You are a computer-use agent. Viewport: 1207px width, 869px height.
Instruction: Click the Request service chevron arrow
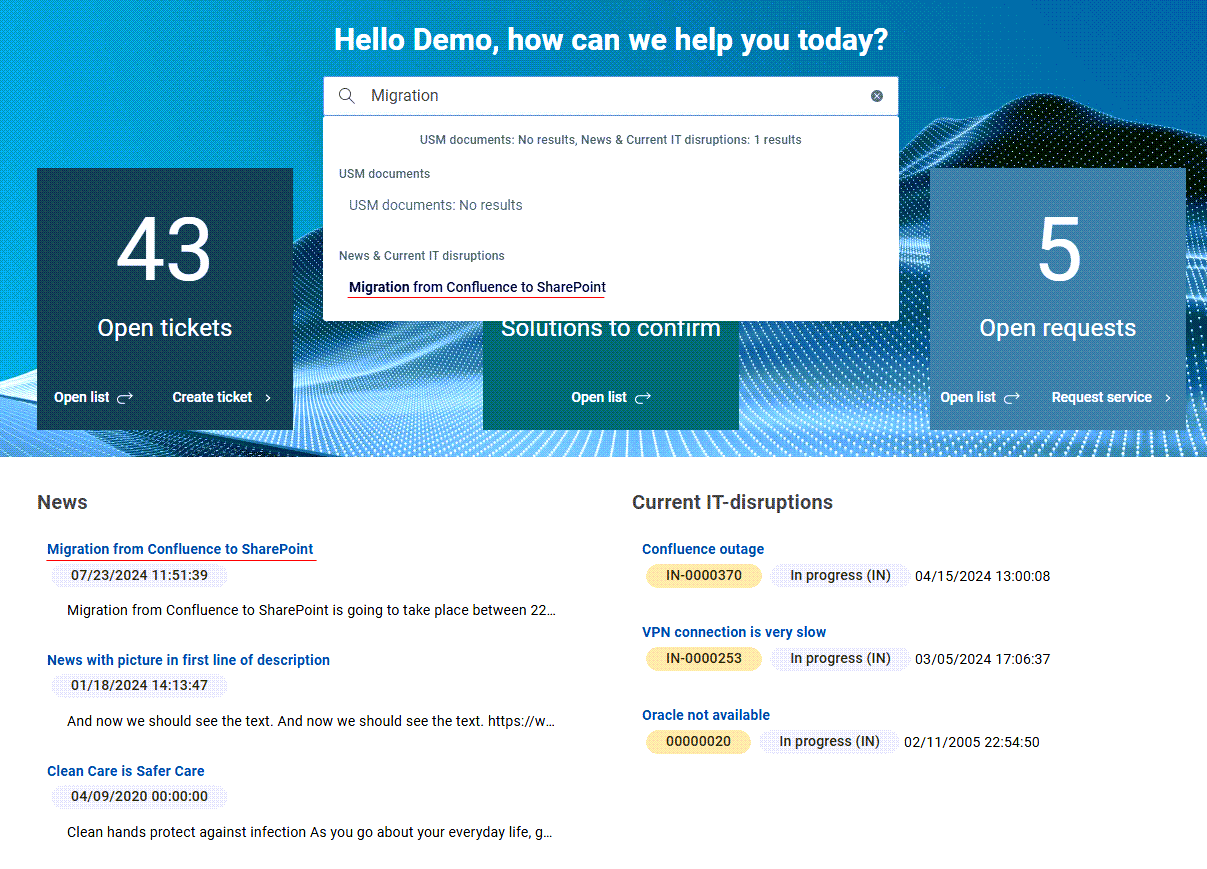[x=1167, y=397]
